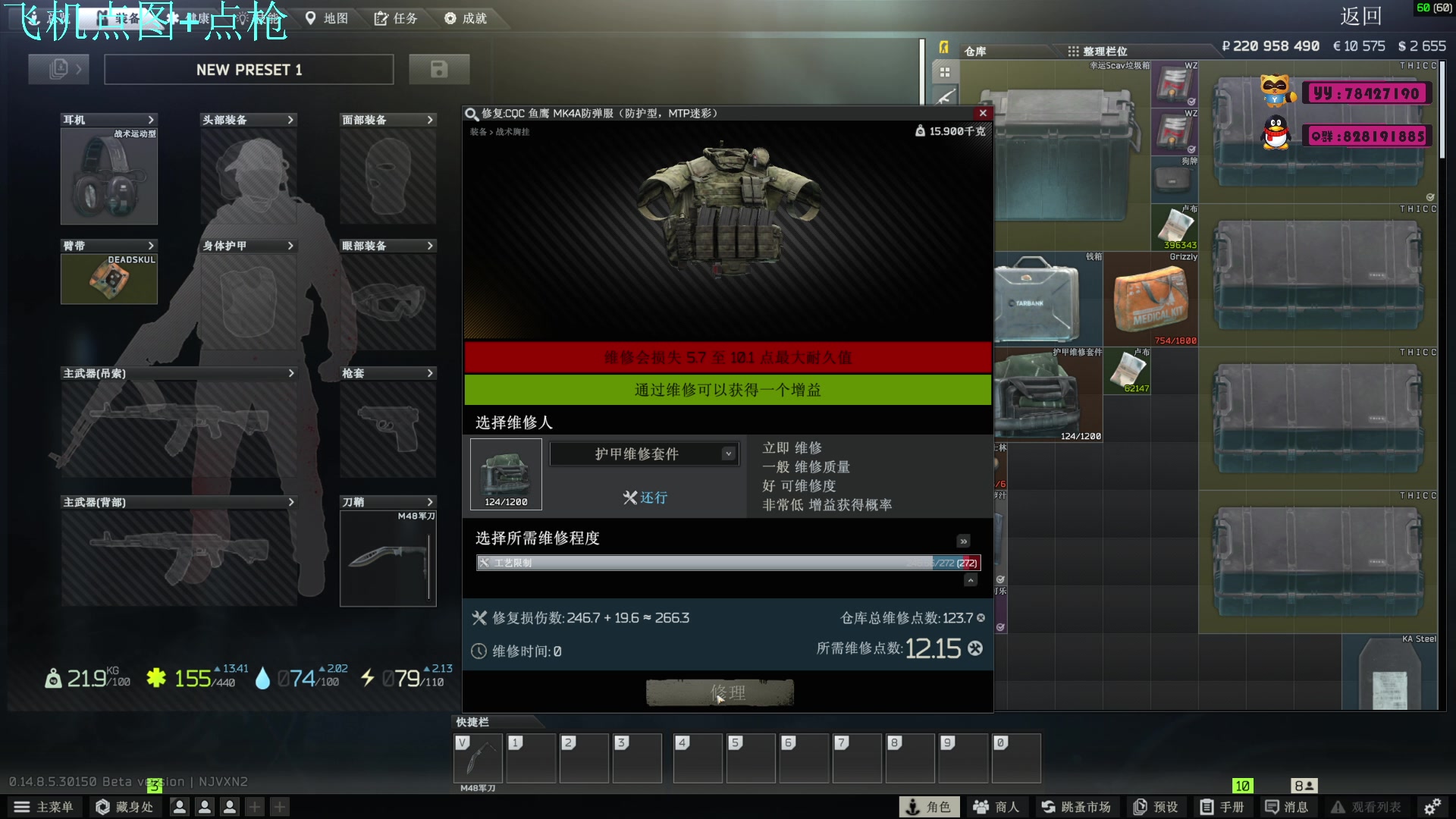Expand the 枪套 holster slot arrow
1456x819 pixels.
[x=430, y=373]
